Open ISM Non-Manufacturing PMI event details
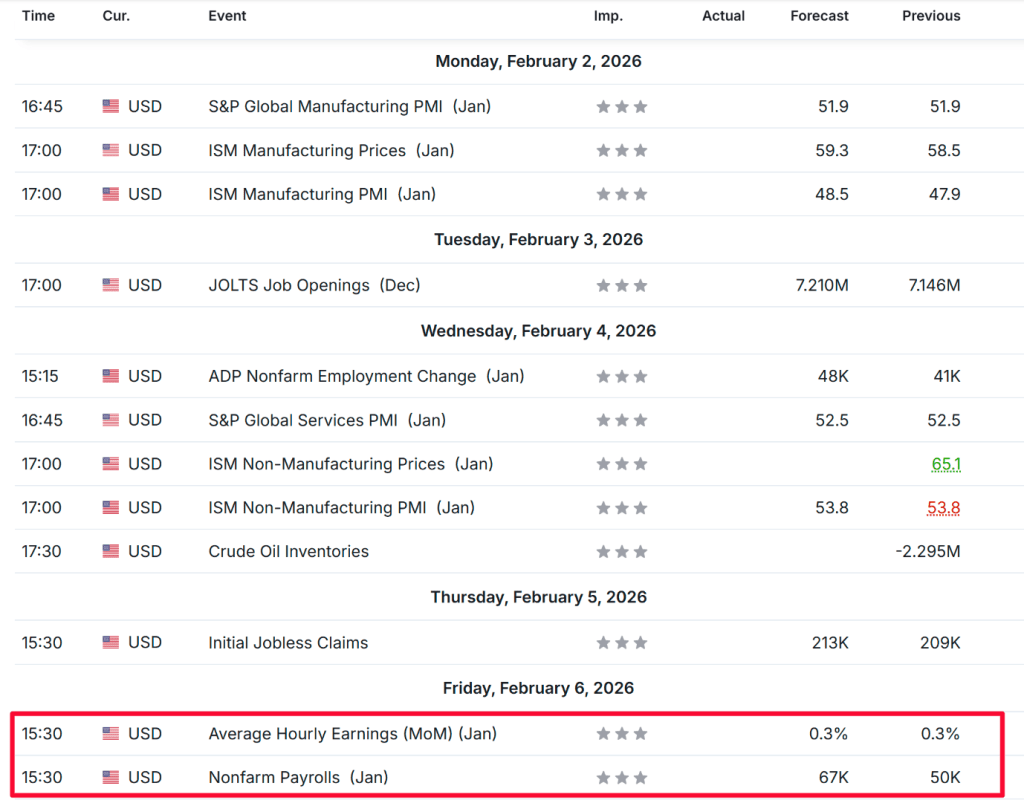This screenshot has width=1024, height=800. tap(341, 508)
